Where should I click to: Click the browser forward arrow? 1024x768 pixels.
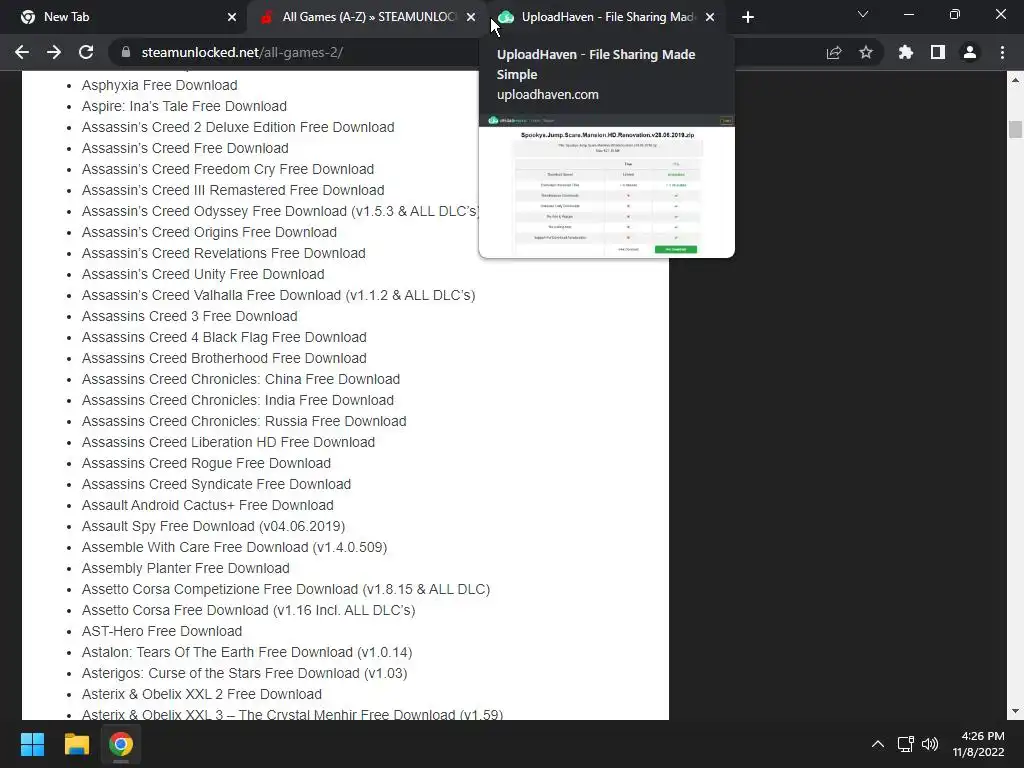pos(54,52)
